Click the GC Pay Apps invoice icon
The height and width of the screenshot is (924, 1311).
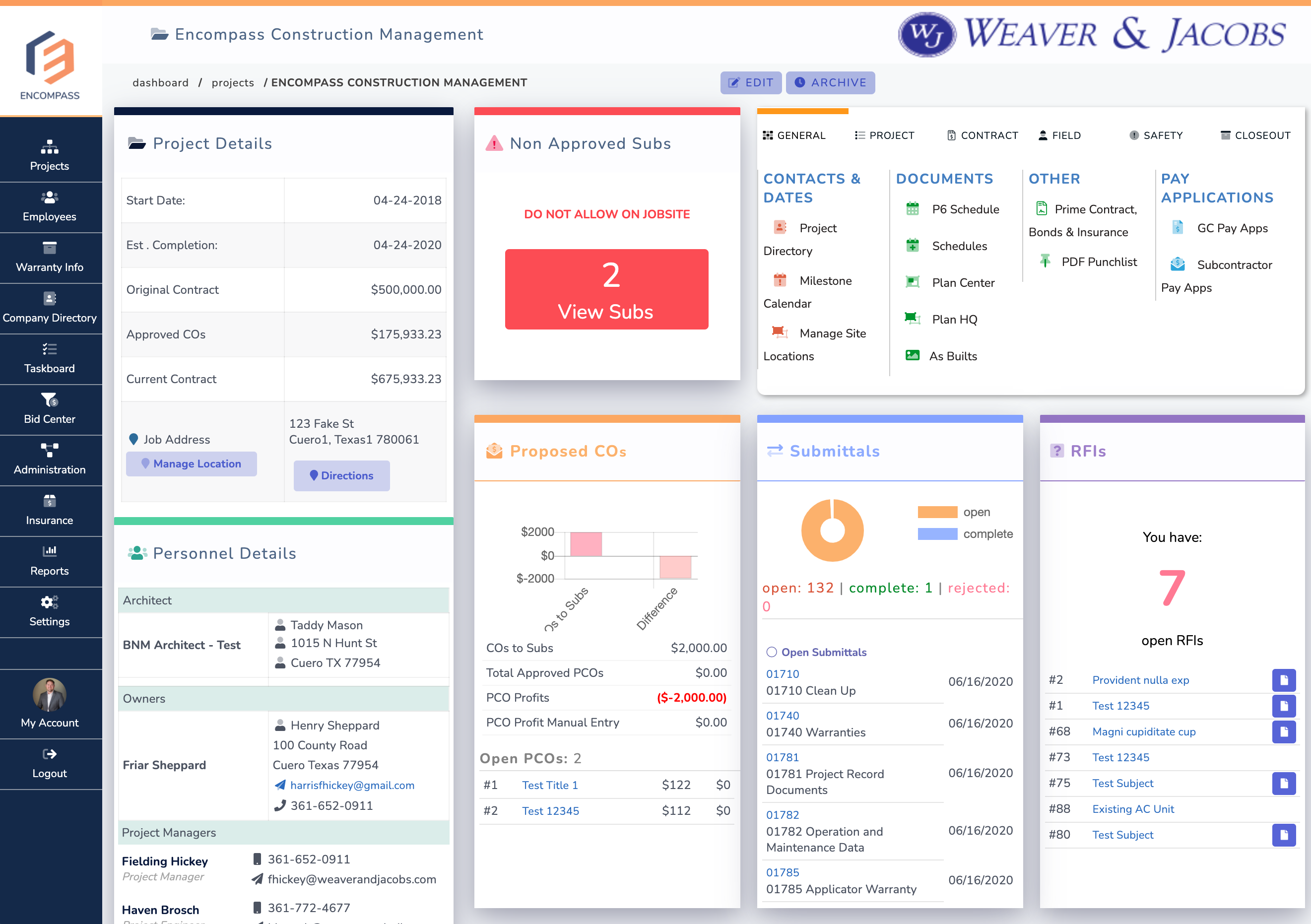[1178, 227]
